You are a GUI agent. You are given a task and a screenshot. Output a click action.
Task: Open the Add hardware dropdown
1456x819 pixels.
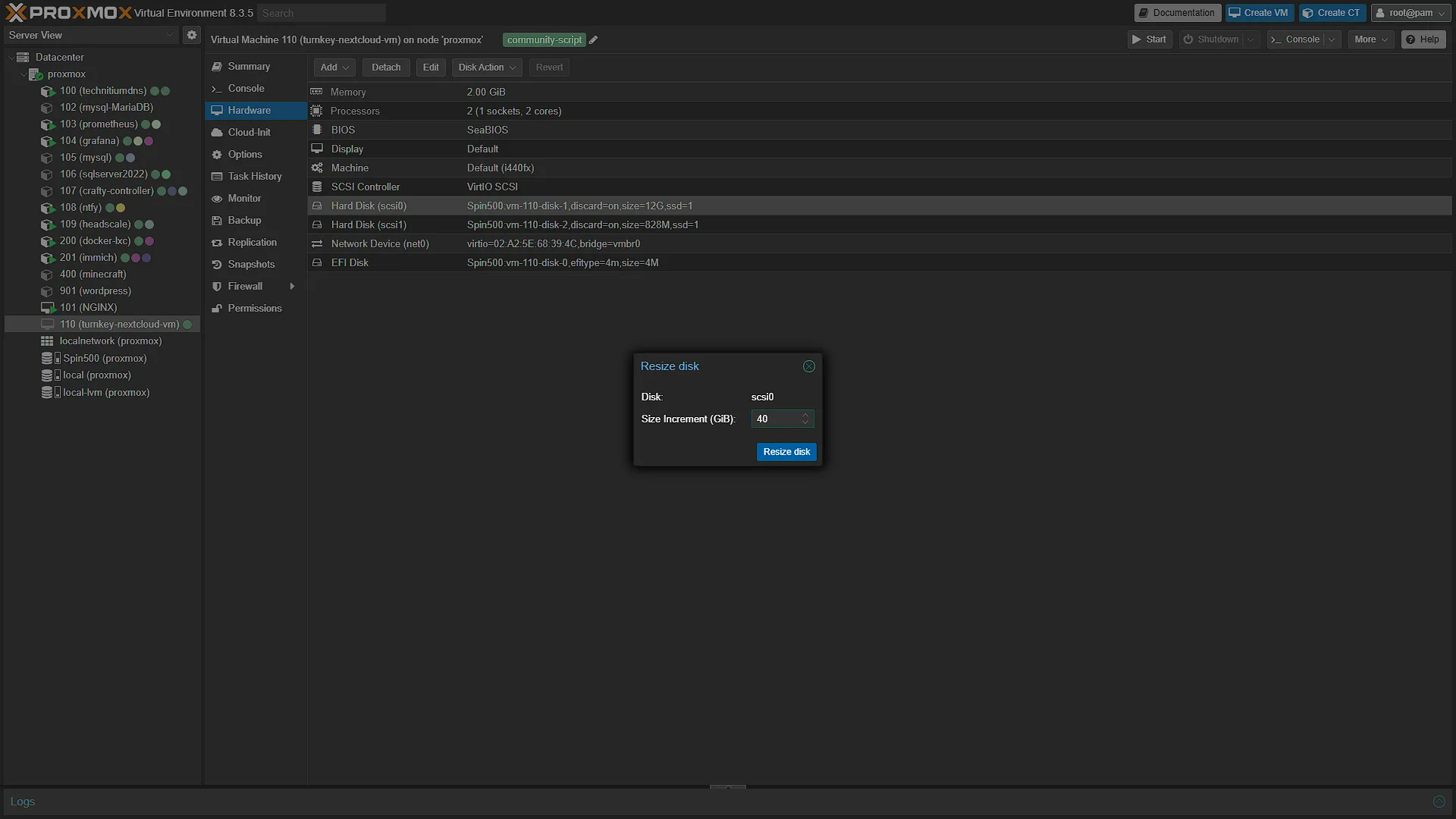[334, 67]
